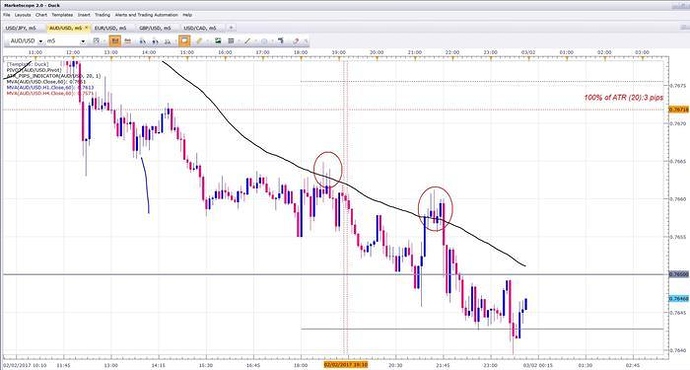Image resolution: width=690 pixels, height=370 pixels.
Task: Click the blue 0.76468 current price marker
Action: coord(678,299)
